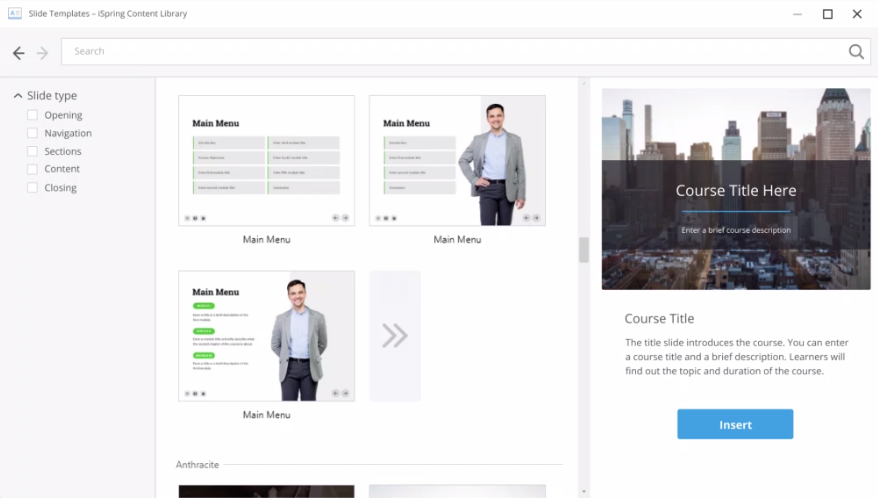878x498 pixels.
Task: Go forward with the right arrow icon
Action: point(42,53)
